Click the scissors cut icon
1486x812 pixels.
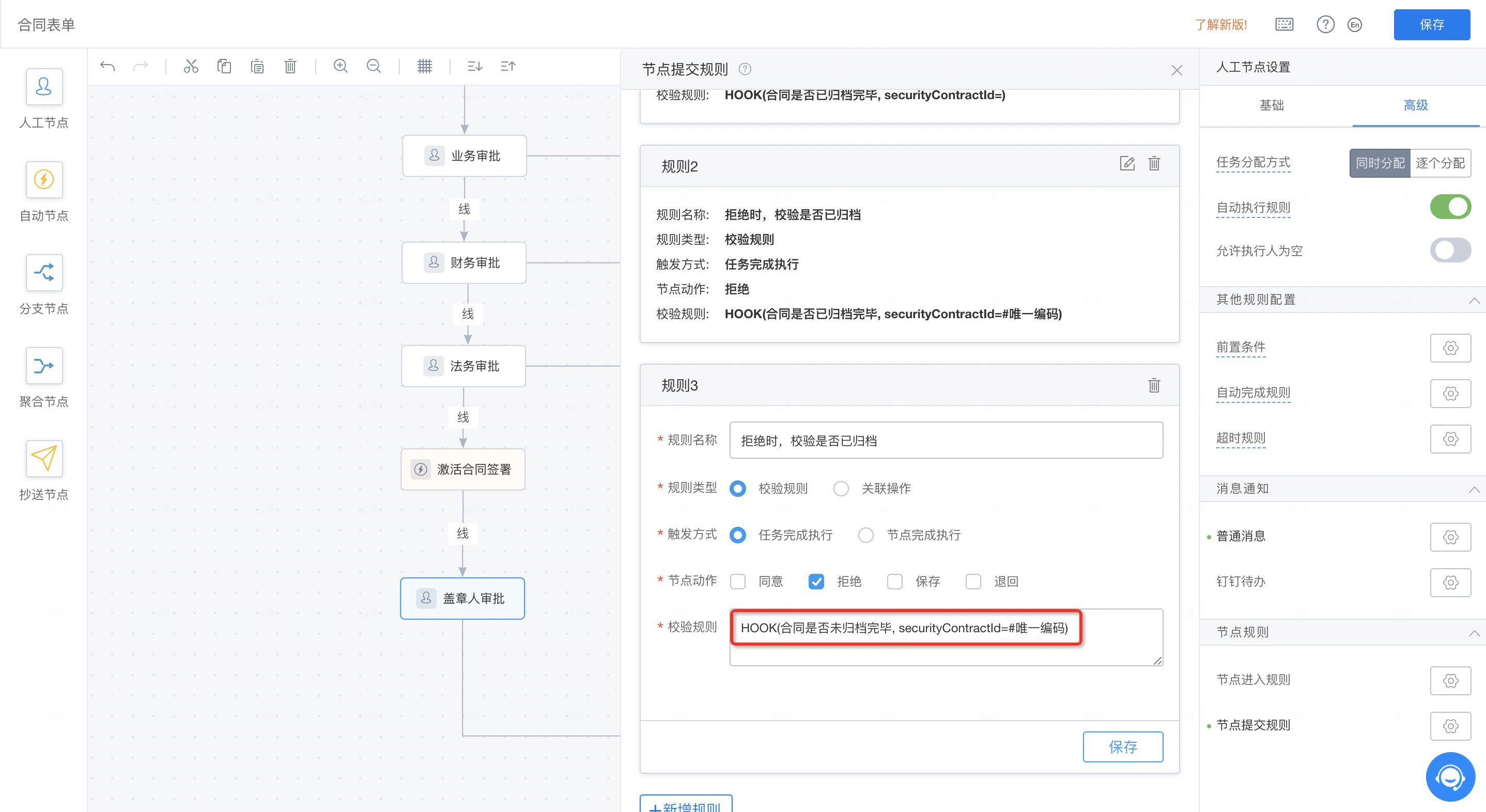[191, 66]
